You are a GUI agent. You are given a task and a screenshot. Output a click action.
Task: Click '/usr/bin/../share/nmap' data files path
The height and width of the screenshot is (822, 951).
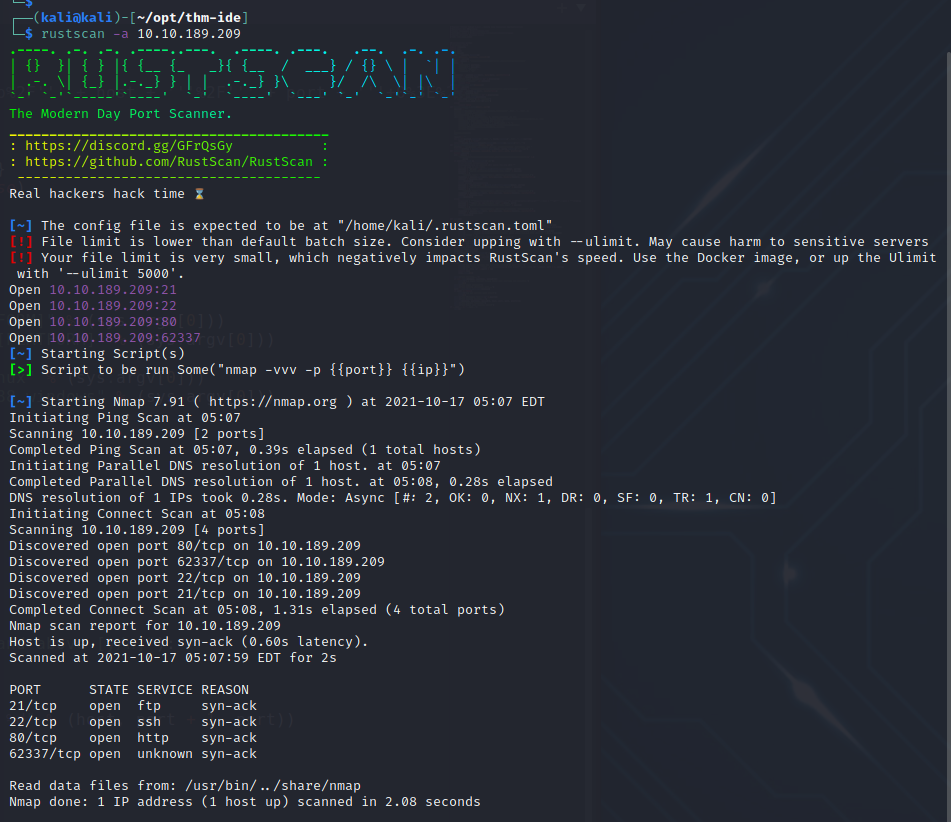[273, 786]
